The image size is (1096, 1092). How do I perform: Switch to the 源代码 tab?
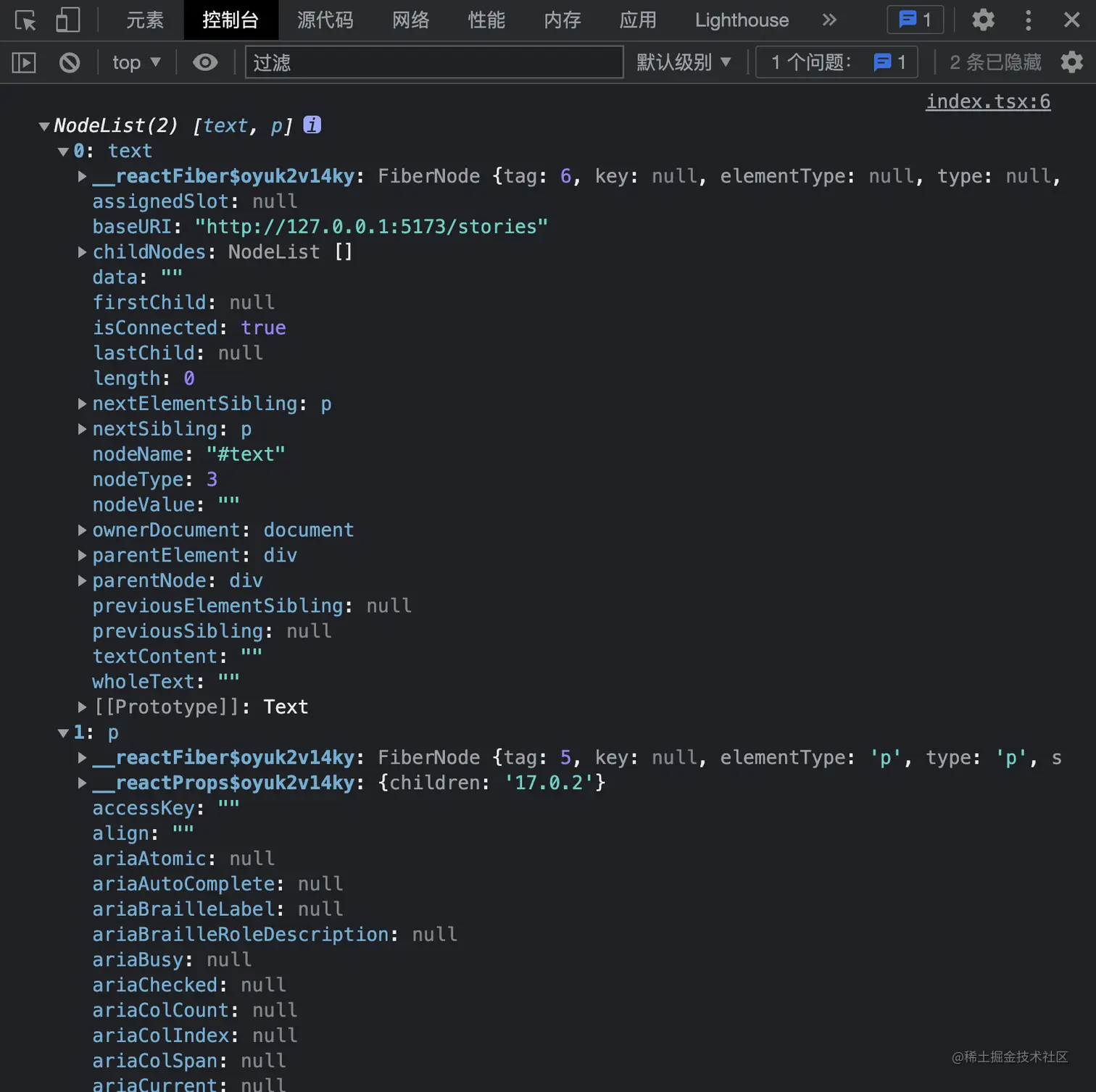tap(325, 20)
